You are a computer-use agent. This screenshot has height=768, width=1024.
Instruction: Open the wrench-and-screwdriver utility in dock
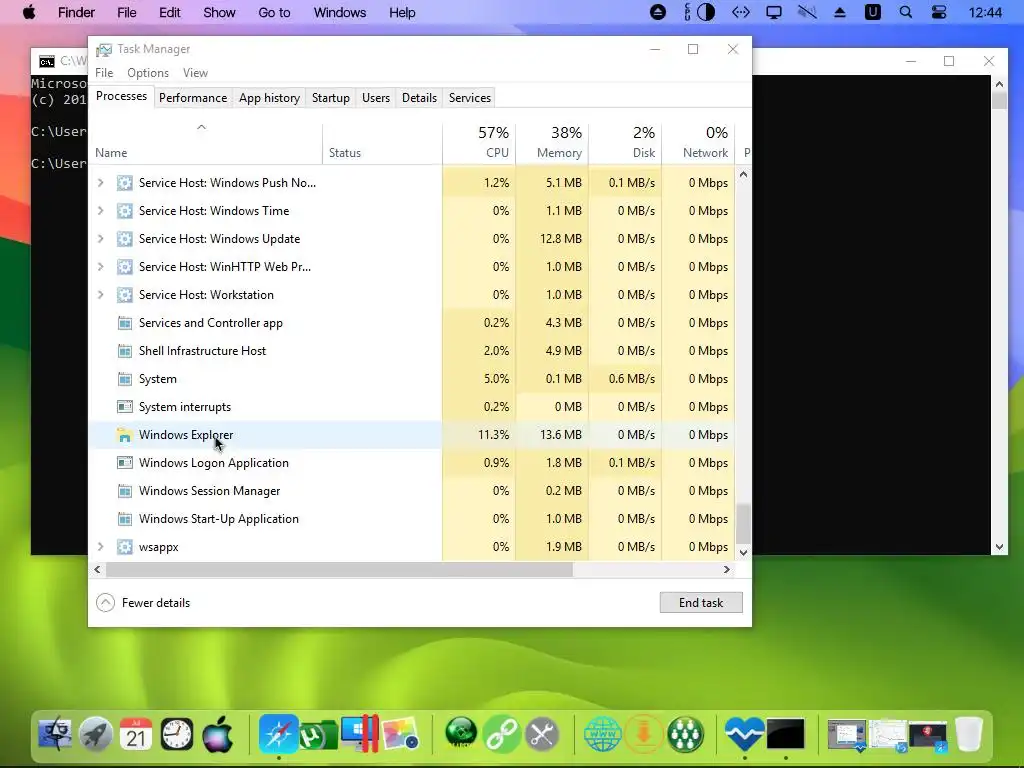point(542,733)
